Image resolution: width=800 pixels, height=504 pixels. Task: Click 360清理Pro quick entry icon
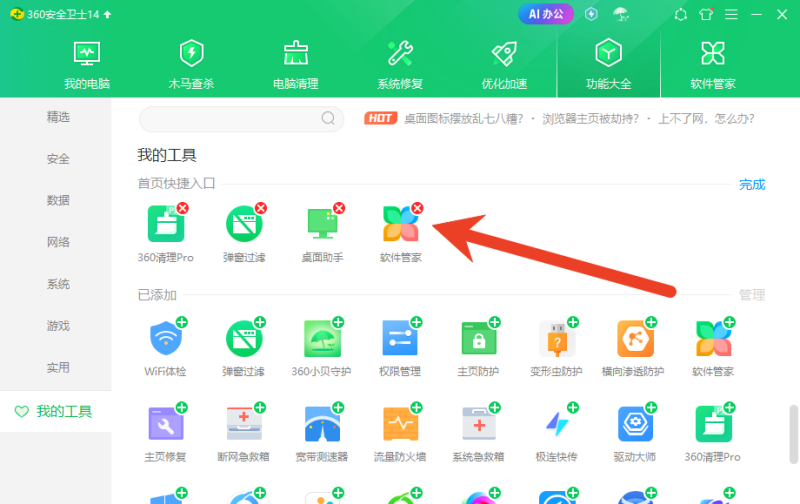click(166, 224)
